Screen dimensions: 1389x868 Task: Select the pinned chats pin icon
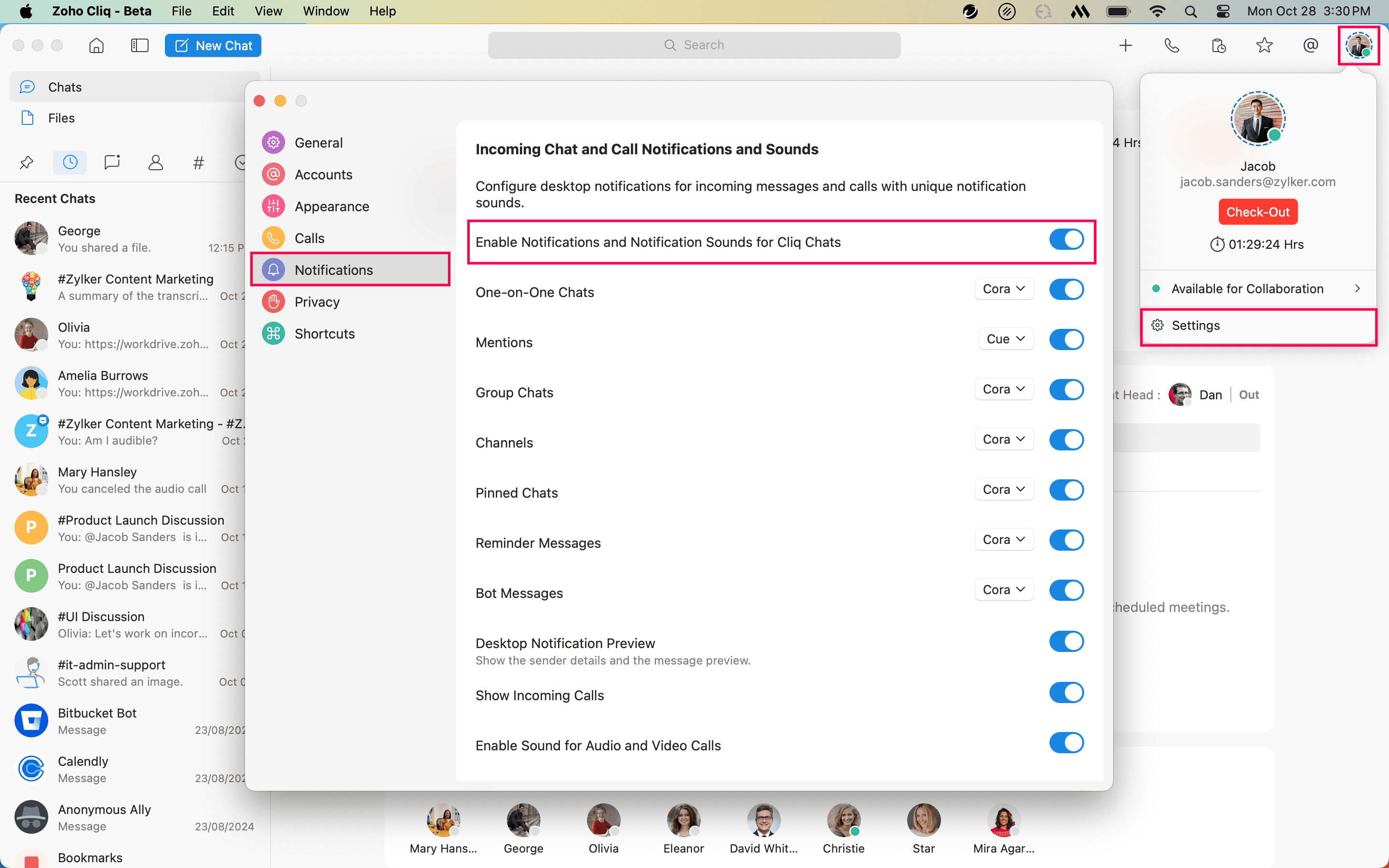pyautogui.click(x=27, y=163)
